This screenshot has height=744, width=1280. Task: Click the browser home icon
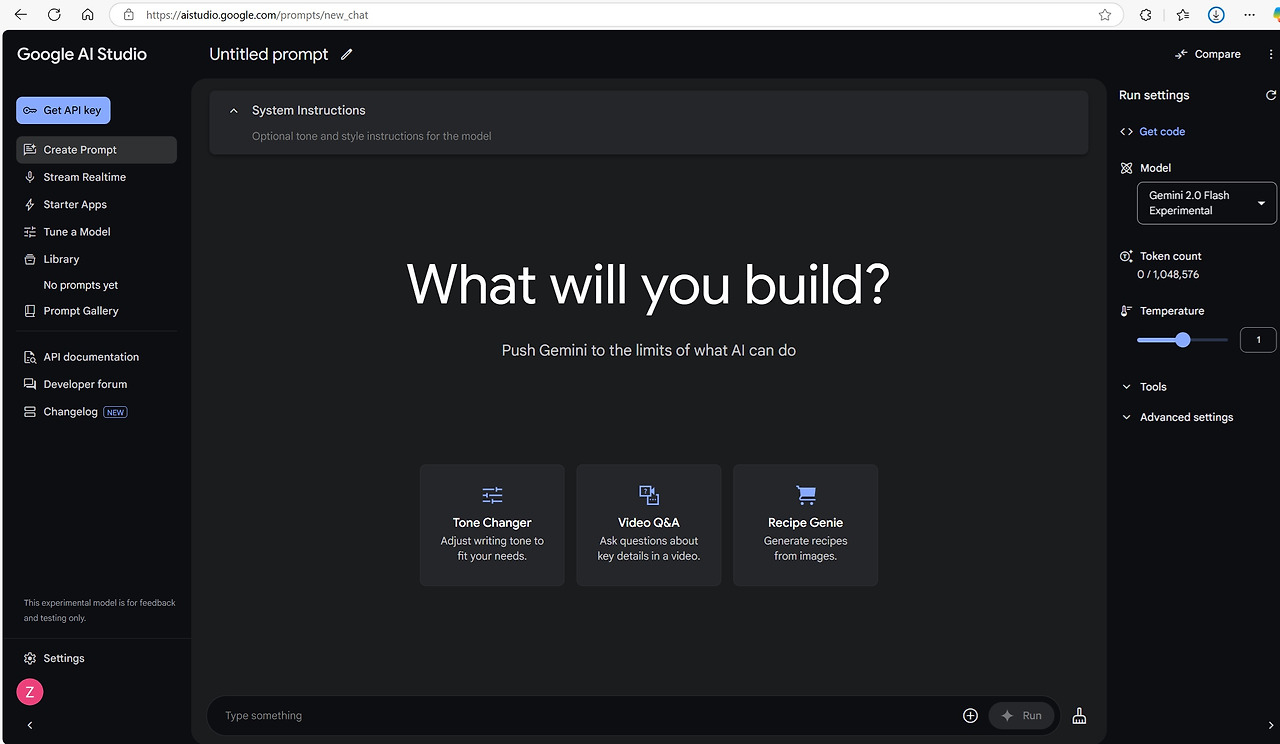[88, 15]
